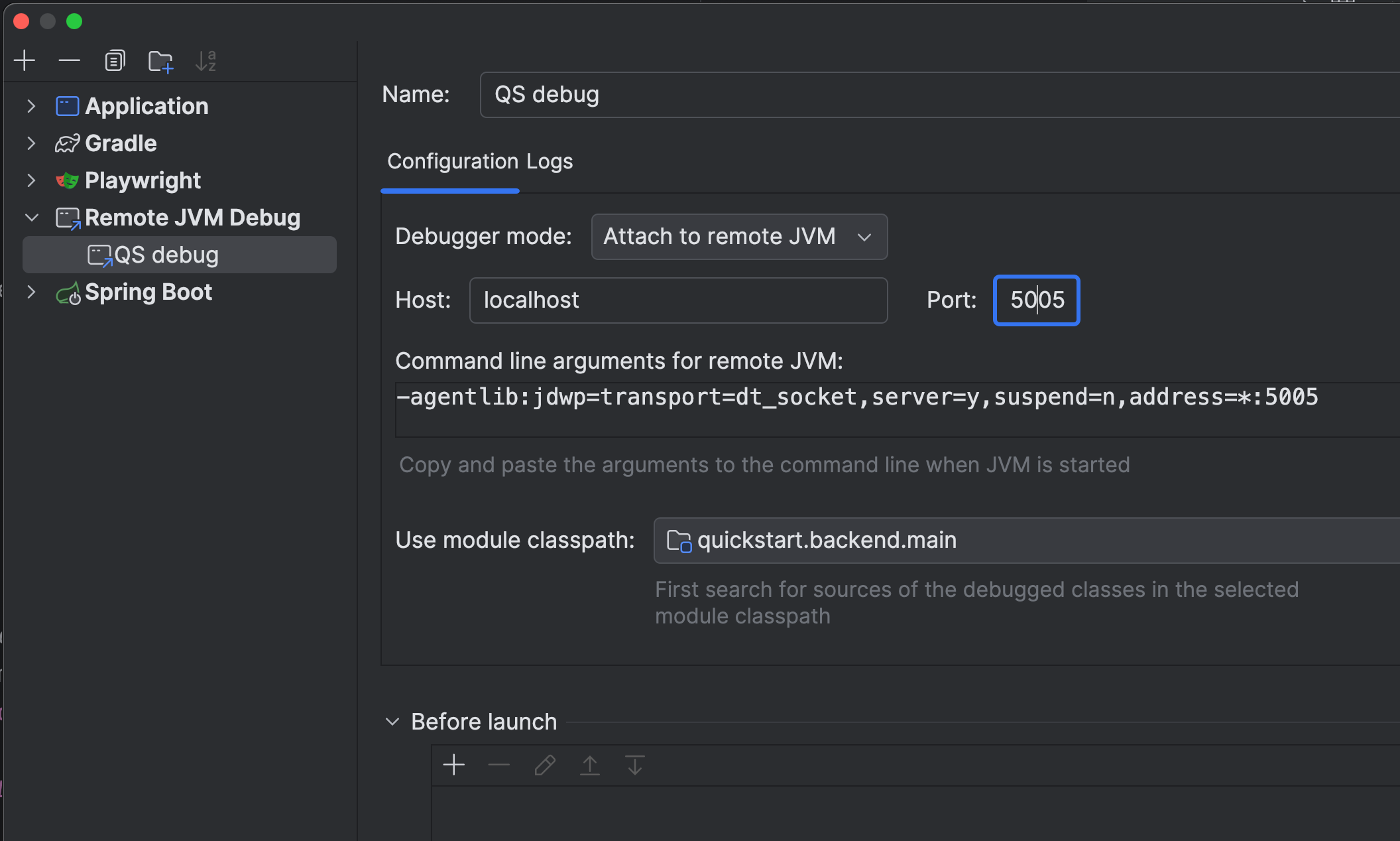Add a Before launch task
This screenshot has width=1400, height=841.
454,765
